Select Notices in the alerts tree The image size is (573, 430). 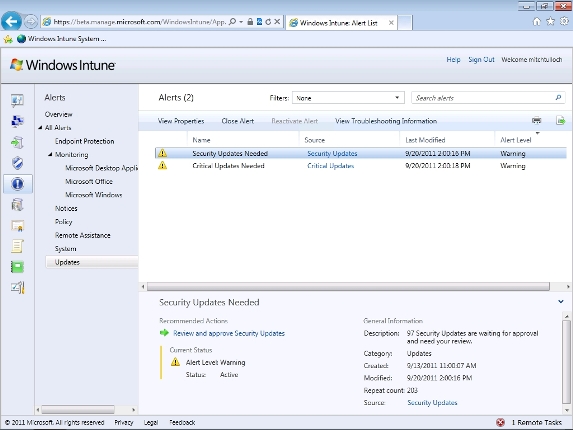[x=66, y=208]
